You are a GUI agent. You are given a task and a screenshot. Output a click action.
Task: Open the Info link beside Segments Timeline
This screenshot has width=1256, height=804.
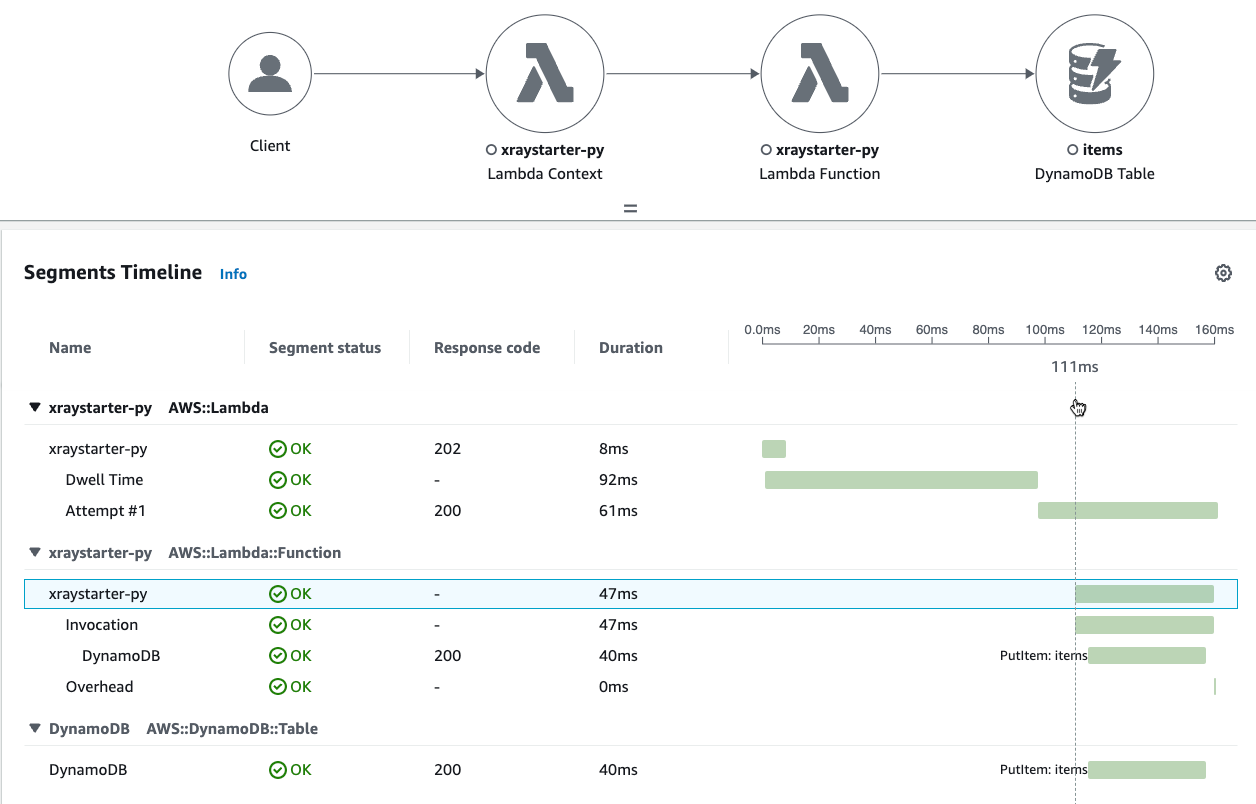pyautogui.click(x=233, y=274)
